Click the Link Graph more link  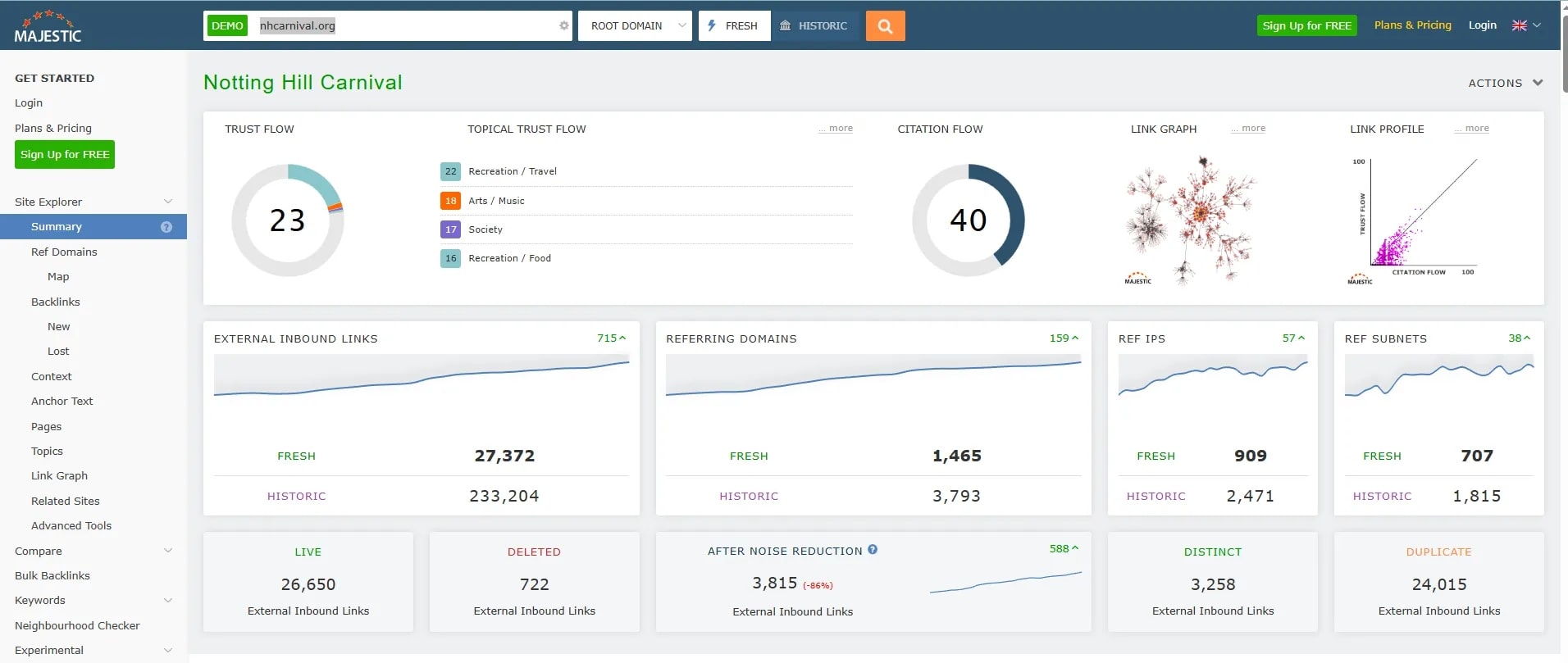tap(1248, 128)
